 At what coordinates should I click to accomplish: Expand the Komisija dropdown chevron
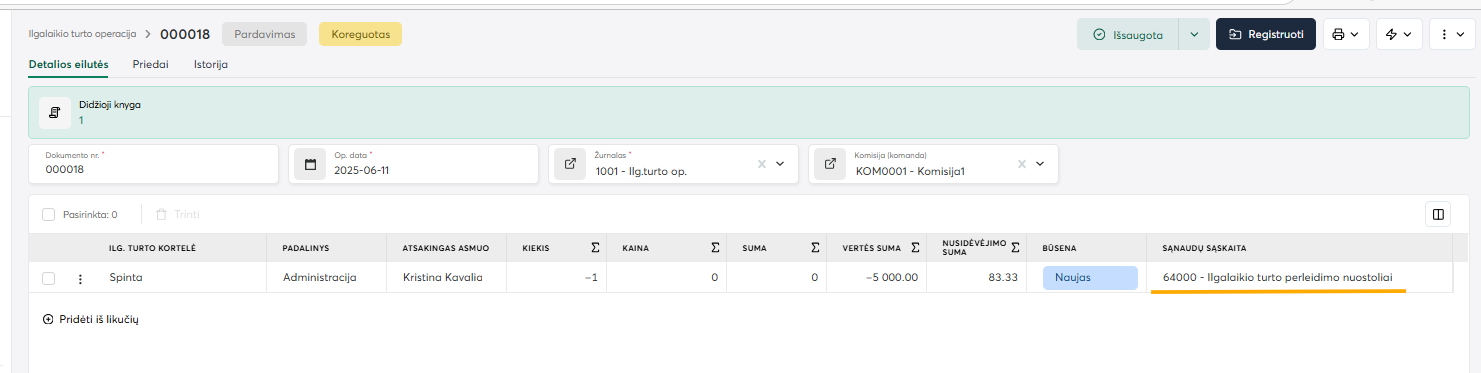tap(1040, 164)
